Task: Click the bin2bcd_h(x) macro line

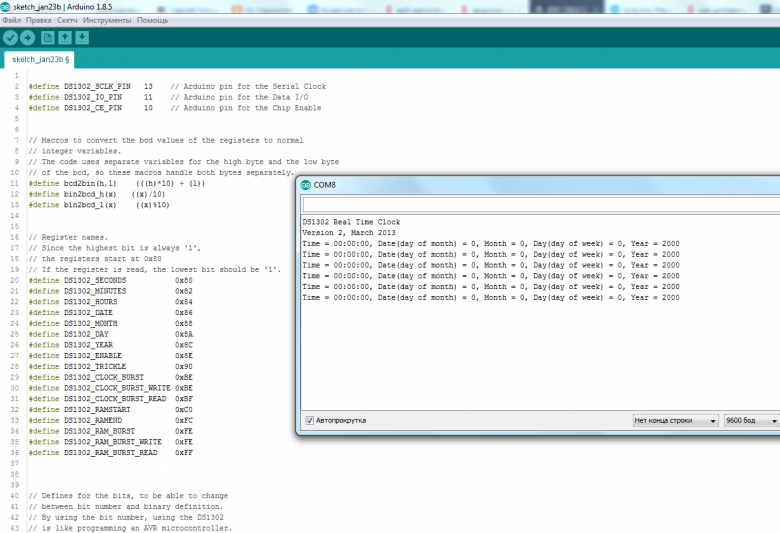Action: coord(97,195)
